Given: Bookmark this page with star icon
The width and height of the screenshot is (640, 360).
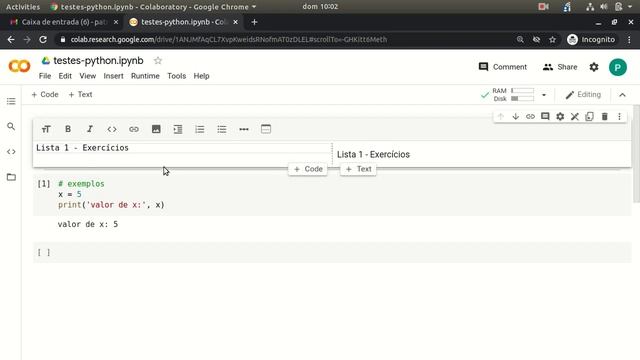Looking at the screenshot, I should pyautogui.click(x=552, y=40).
